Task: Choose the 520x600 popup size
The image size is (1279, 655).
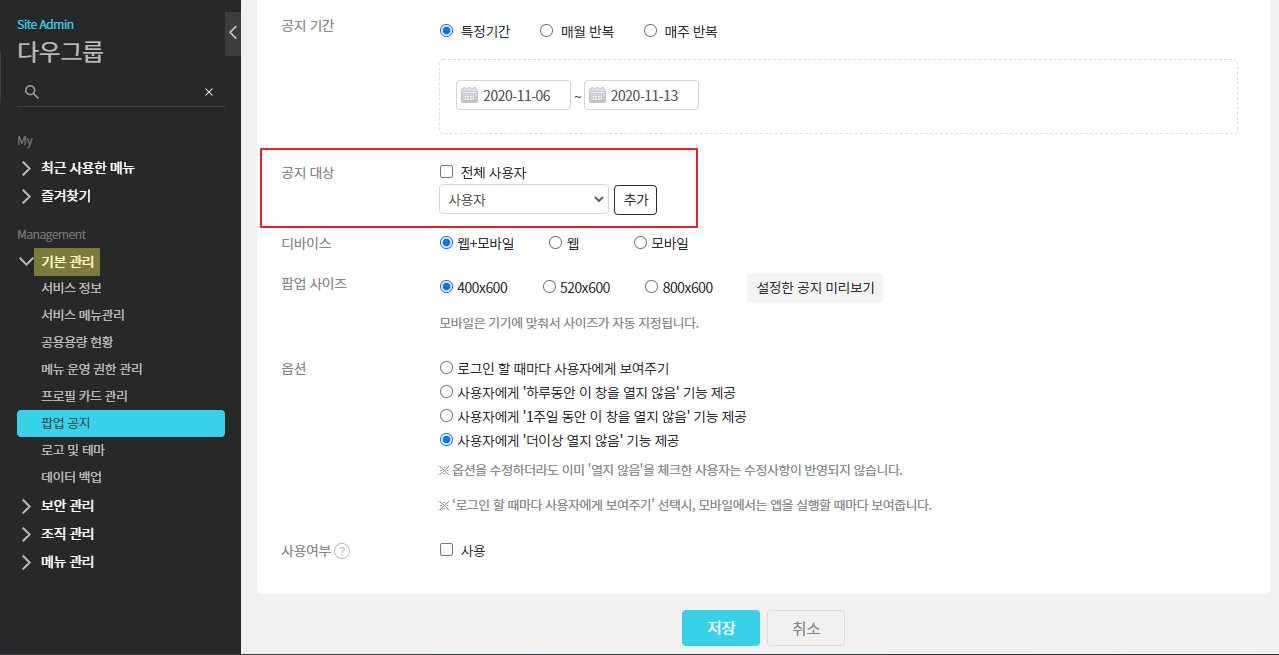Action: 549,287
